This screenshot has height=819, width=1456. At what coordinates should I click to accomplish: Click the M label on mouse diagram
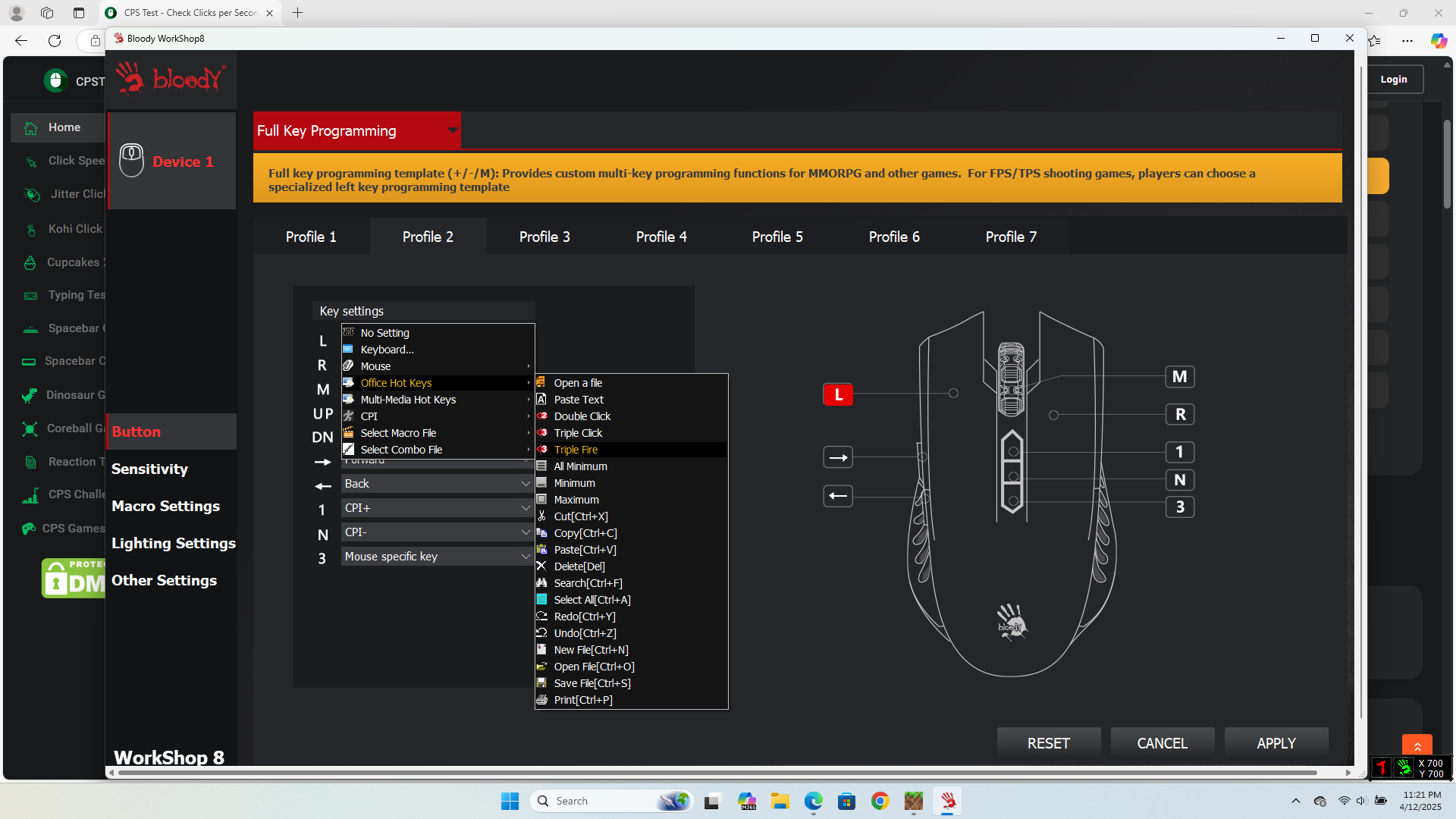[1180, 377]
